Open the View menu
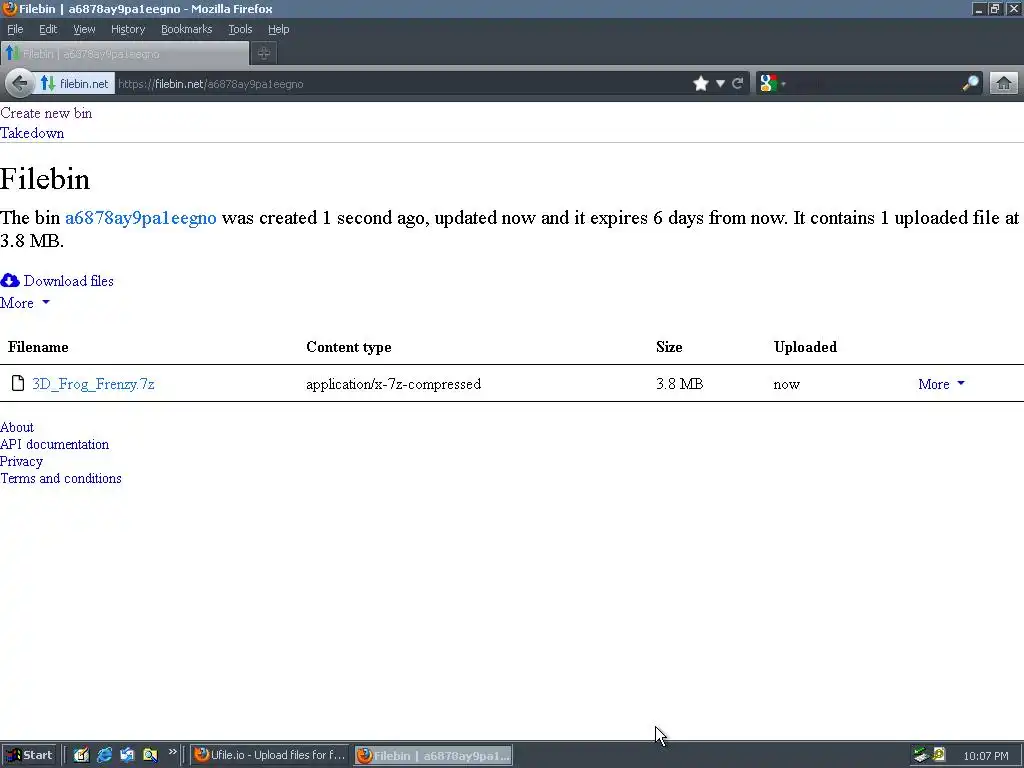Image resolution: width=1024 pixels, height=768 pixels. (84, 29)
